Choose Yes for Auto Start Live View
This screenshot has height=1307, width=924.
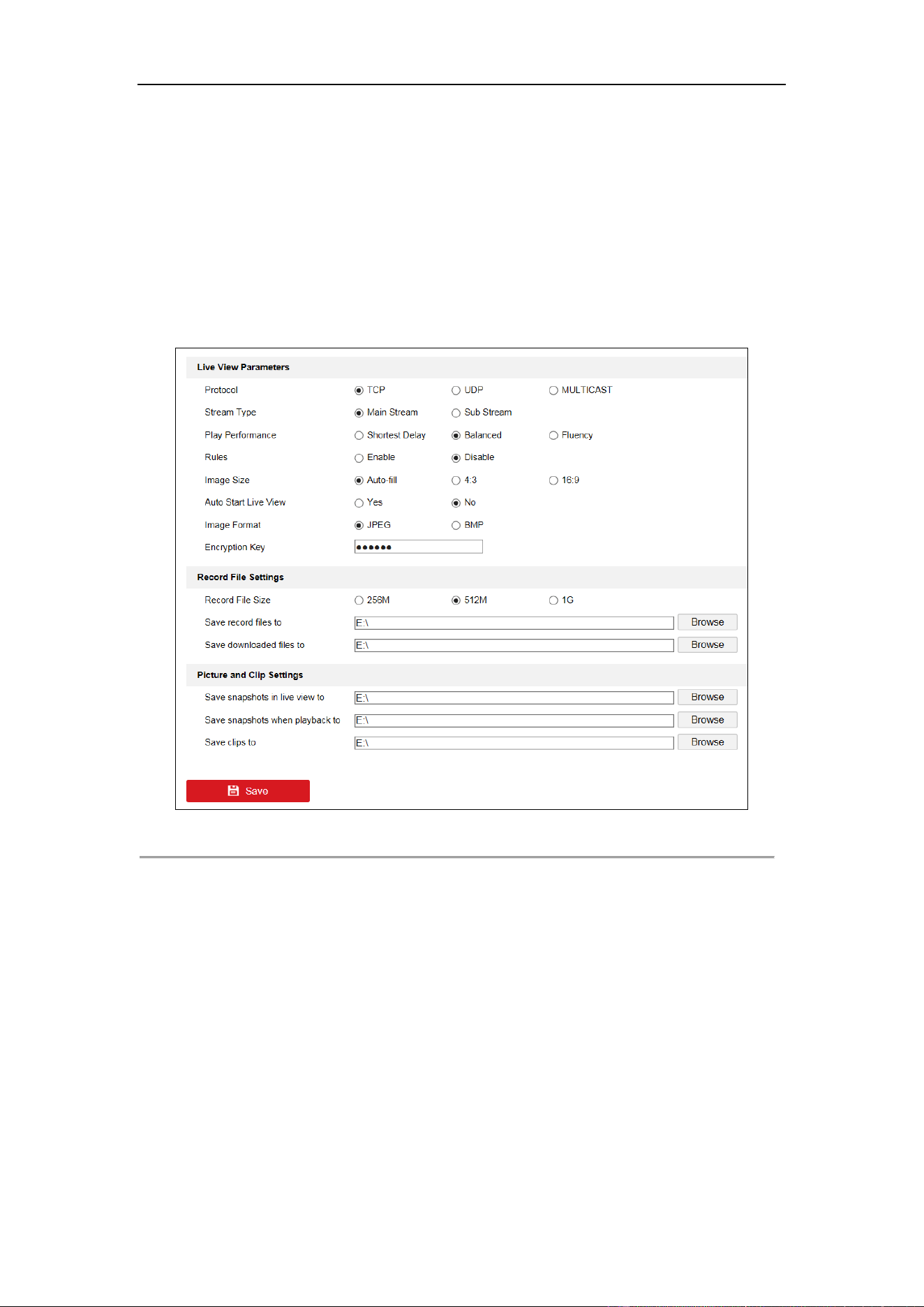tap(359, 503)
